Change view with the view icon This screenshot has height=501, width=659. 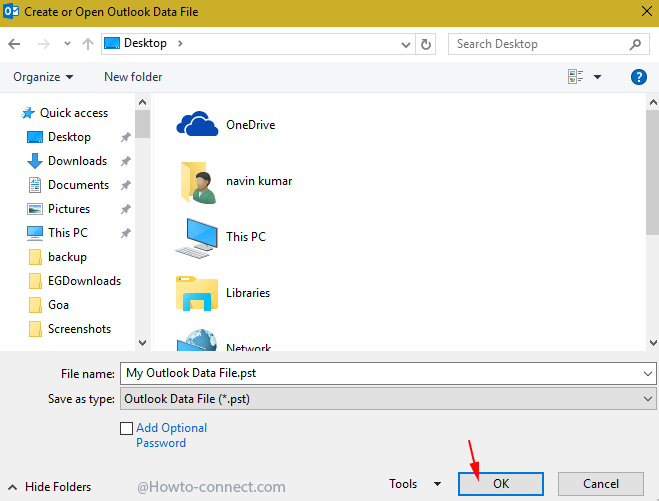(x=575, y=76)
